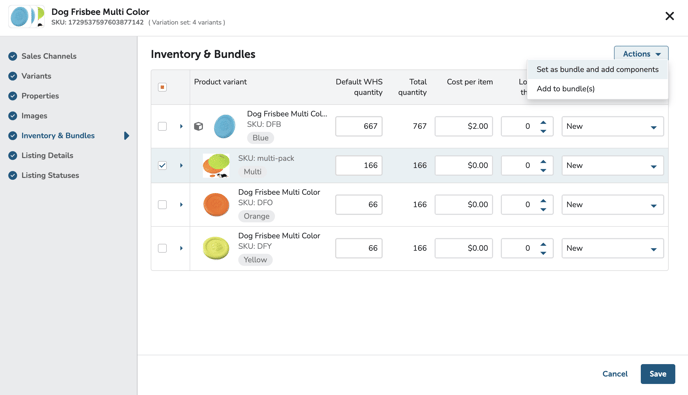Viewport: 688px width, 395px height.
Task: Open the orange frisbee thumbnail
Action: (216, 205)
